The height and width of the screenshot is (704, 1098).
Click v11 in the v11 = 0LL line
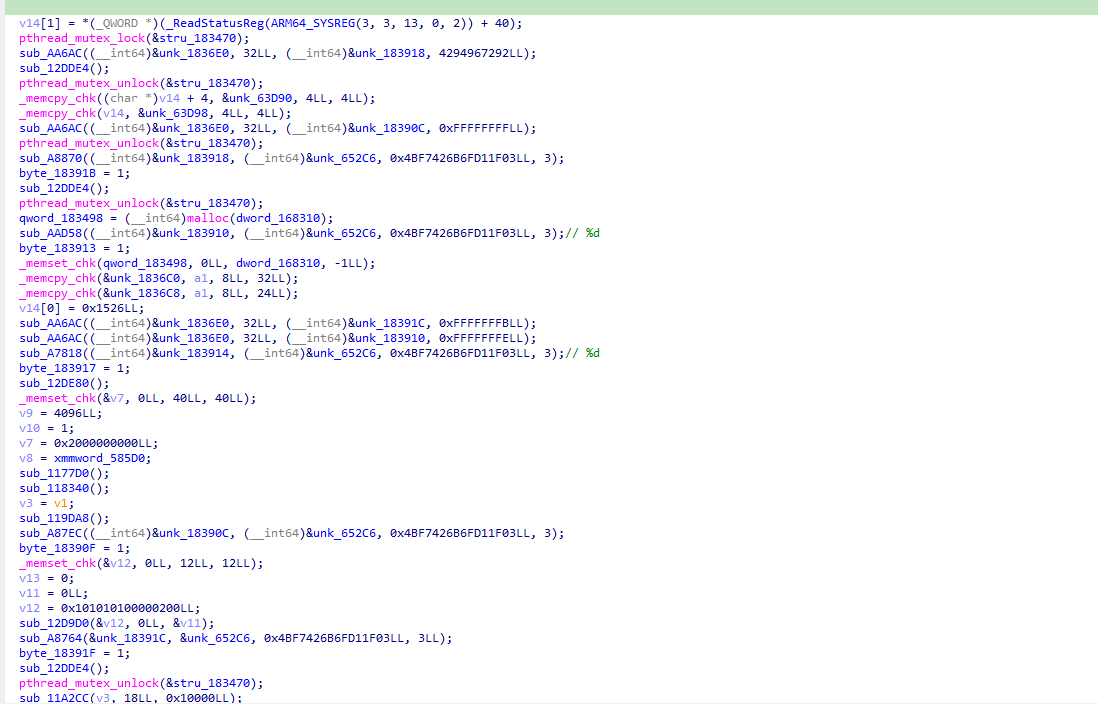[29, 593]
